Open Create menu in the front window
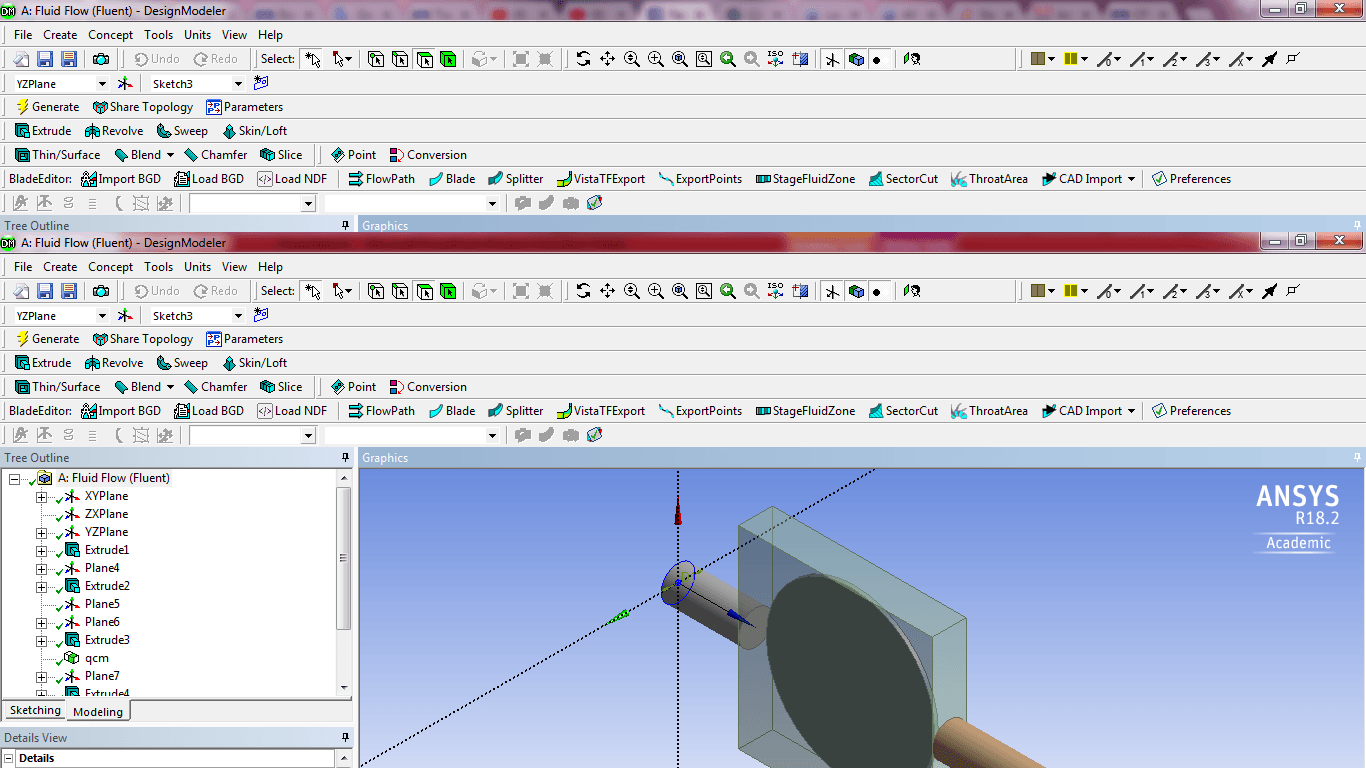Screen dimensions: 1366x768 point(60,267)
